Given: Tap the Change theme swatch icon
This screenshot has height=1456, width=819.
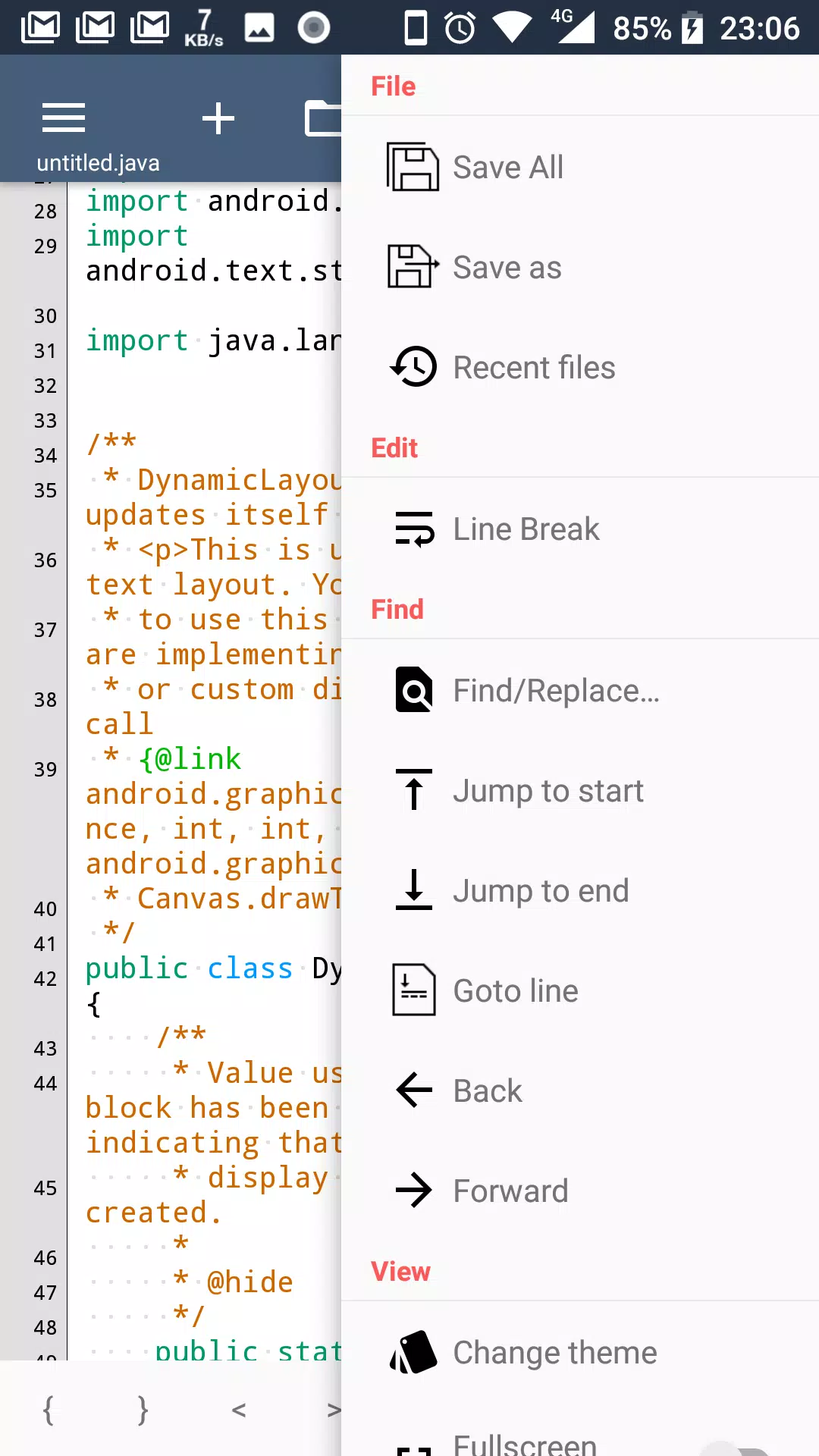Looking at the screenshot, I should (x=413, y=1352).
